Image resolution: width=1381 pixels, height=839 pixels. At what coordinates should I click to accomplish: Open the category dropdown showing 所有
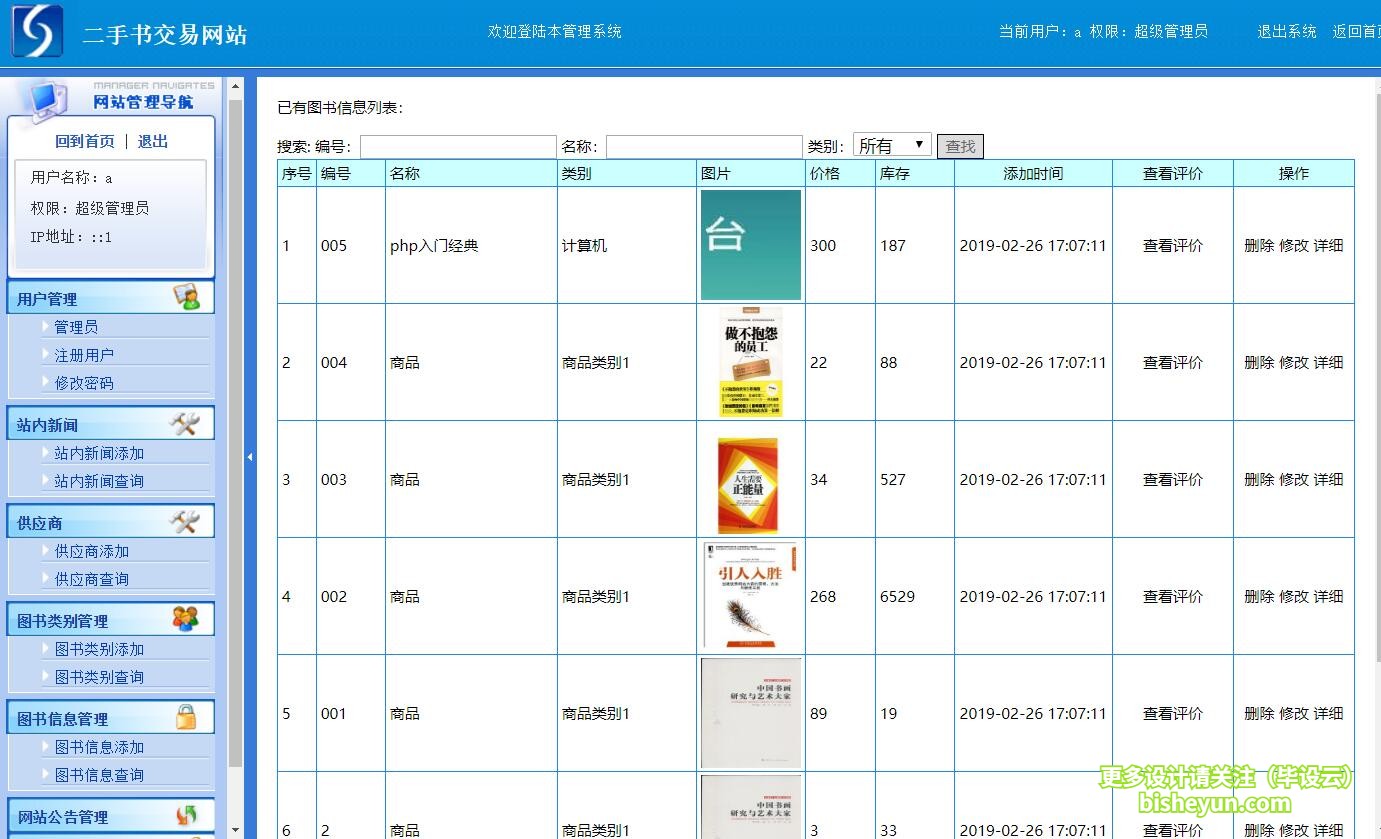click(x=892, y=146)
